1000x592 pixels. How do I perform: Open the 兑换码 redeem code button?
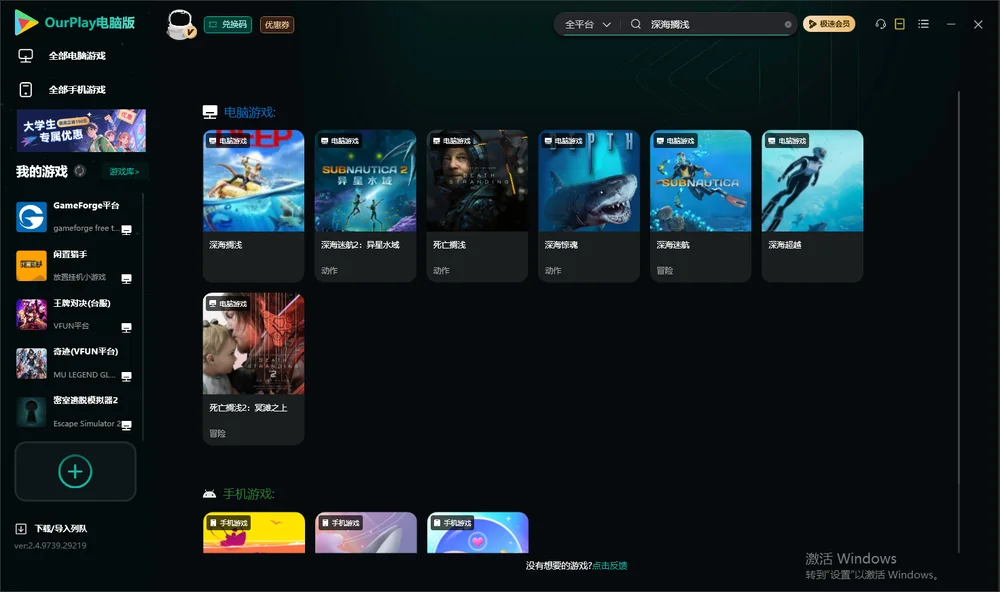228,24
